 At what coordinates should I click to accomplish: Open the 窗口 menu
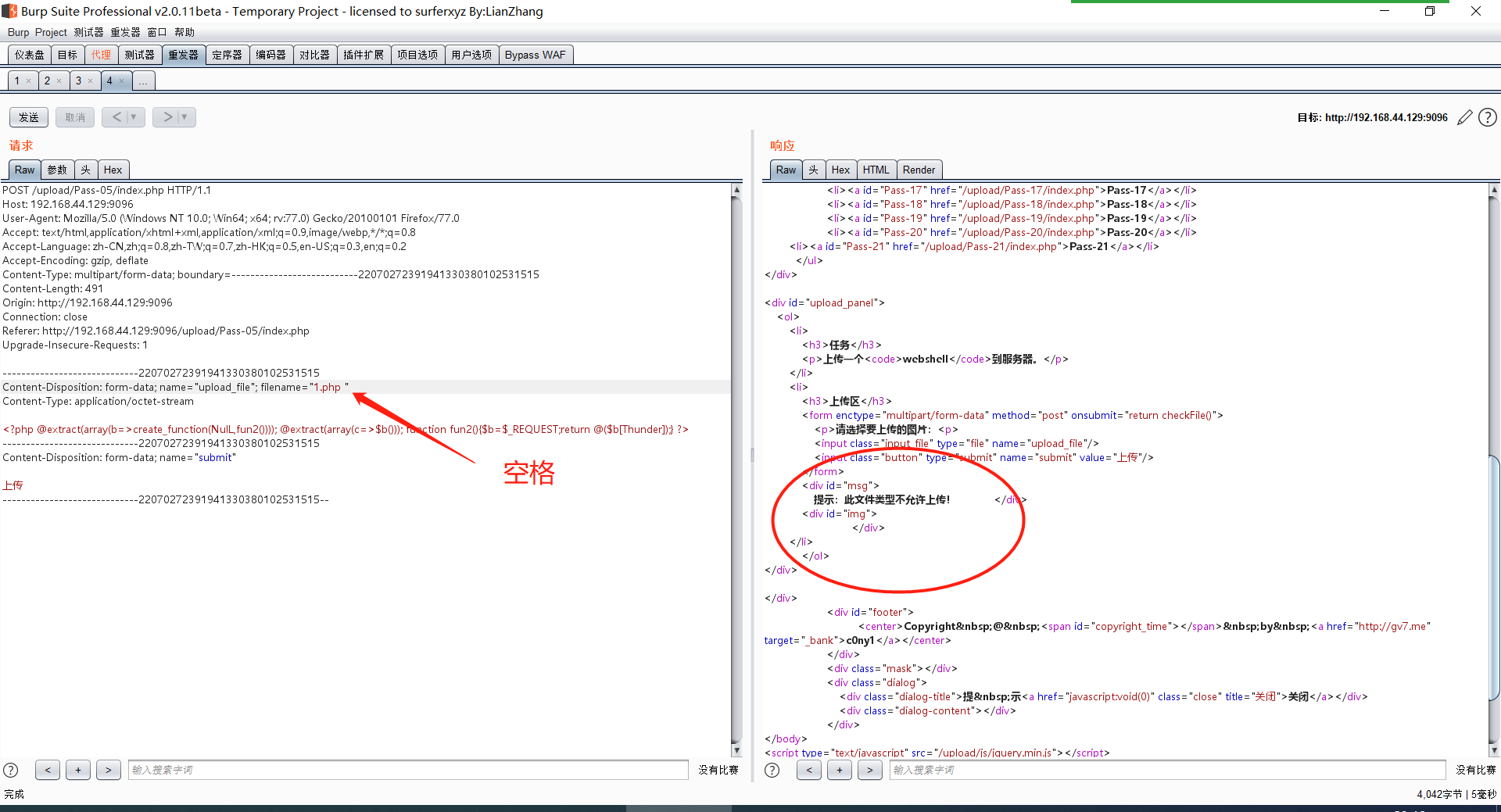[157, 32]
